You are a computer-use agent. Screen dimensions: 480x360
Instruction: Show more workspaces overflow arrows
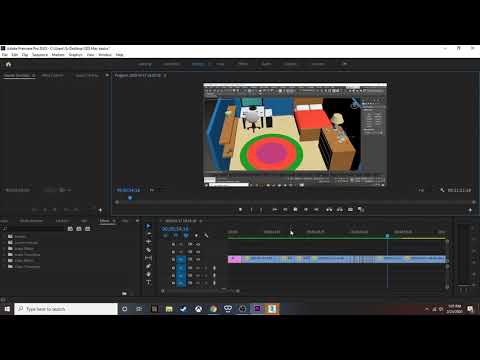click(344, 64)
